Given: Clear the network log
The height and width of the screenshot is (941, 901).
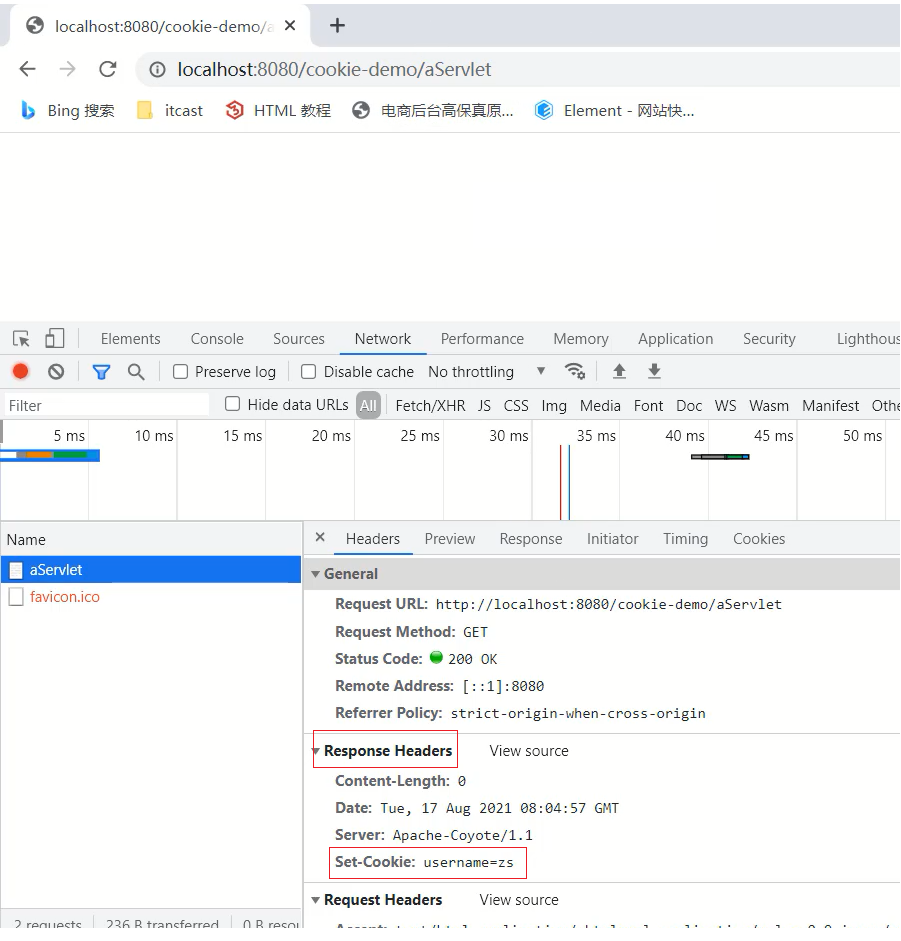Looking at the screenshot, I should (x=56, y=372).
